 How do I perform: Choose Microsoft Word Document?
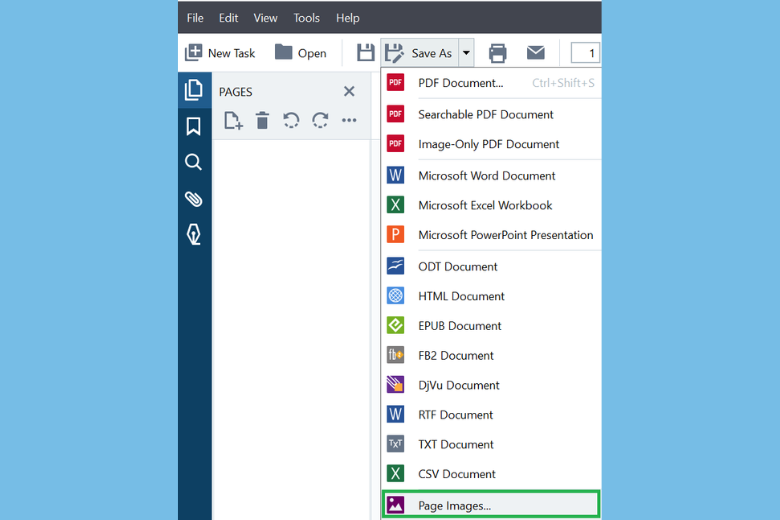tap(491, 176)
